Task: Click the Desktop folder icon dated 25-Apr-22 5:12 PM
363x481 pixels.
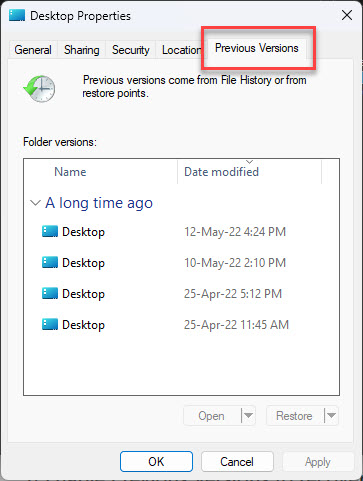Action: coord(50,293)
